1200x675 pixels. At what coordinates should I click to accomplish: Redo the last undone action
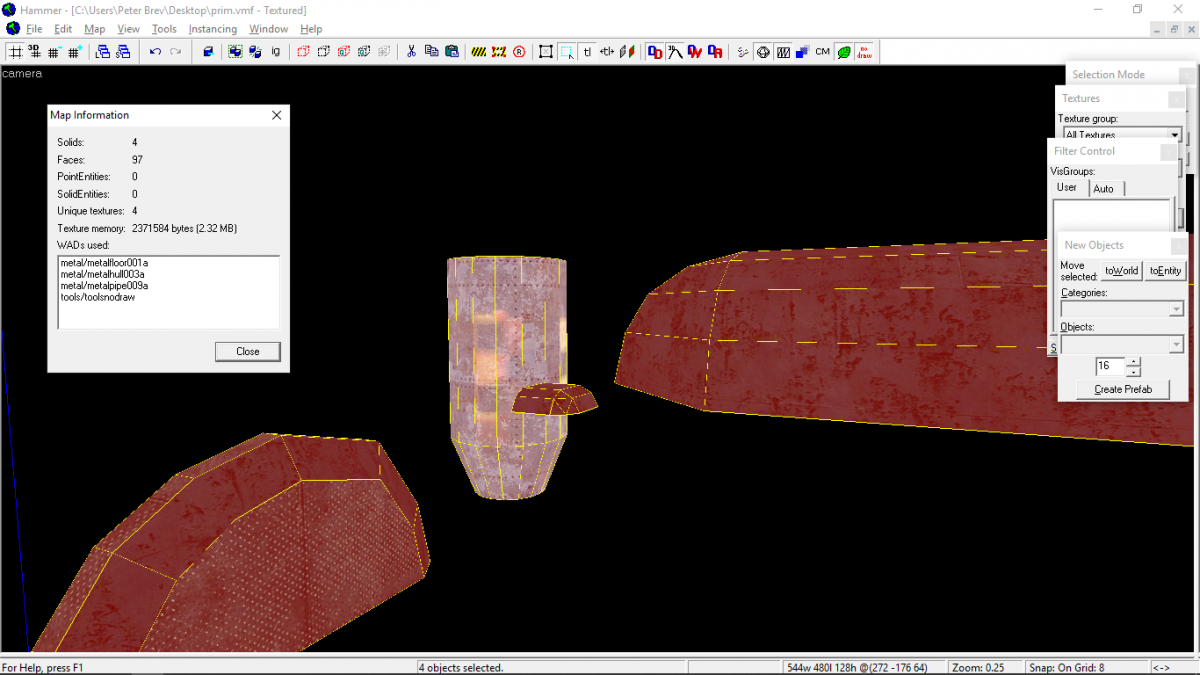(x=176, y=51)
